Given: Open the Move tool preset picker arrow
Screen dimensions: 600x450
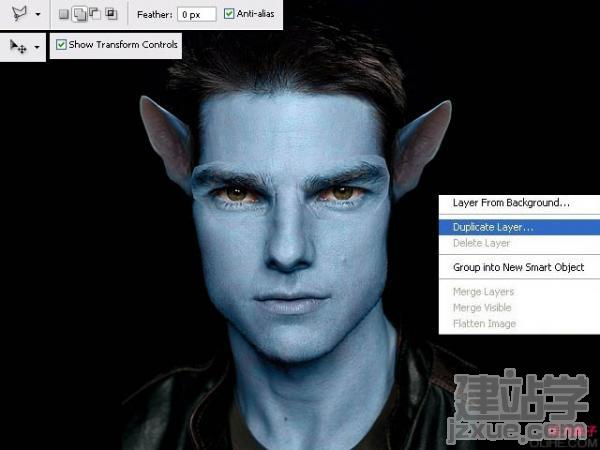Looking at the screenshot, I should [37, 47].
